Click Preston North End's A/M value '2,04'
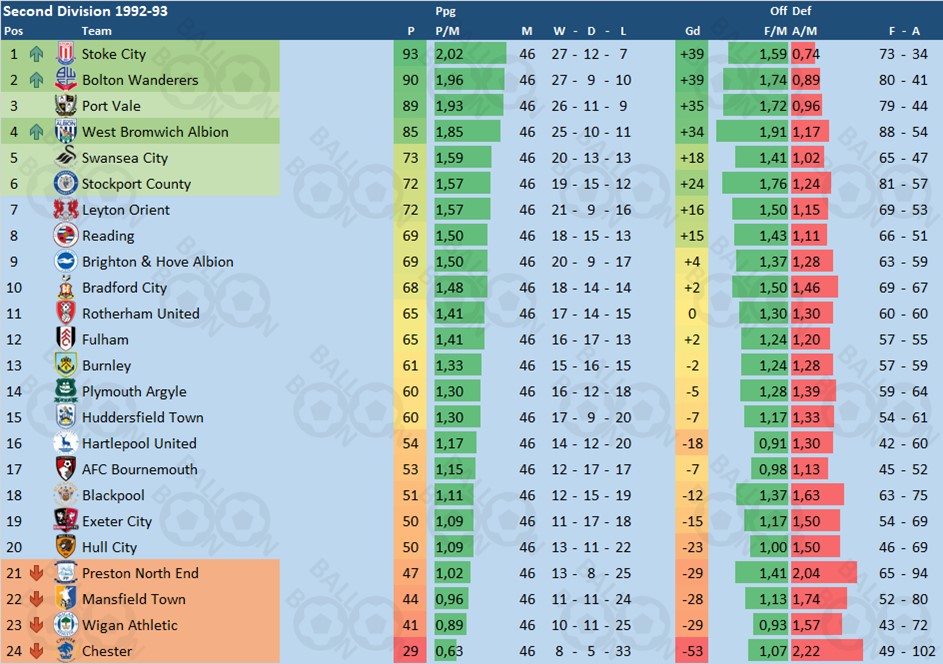The image size is (943, 664). 806,573
